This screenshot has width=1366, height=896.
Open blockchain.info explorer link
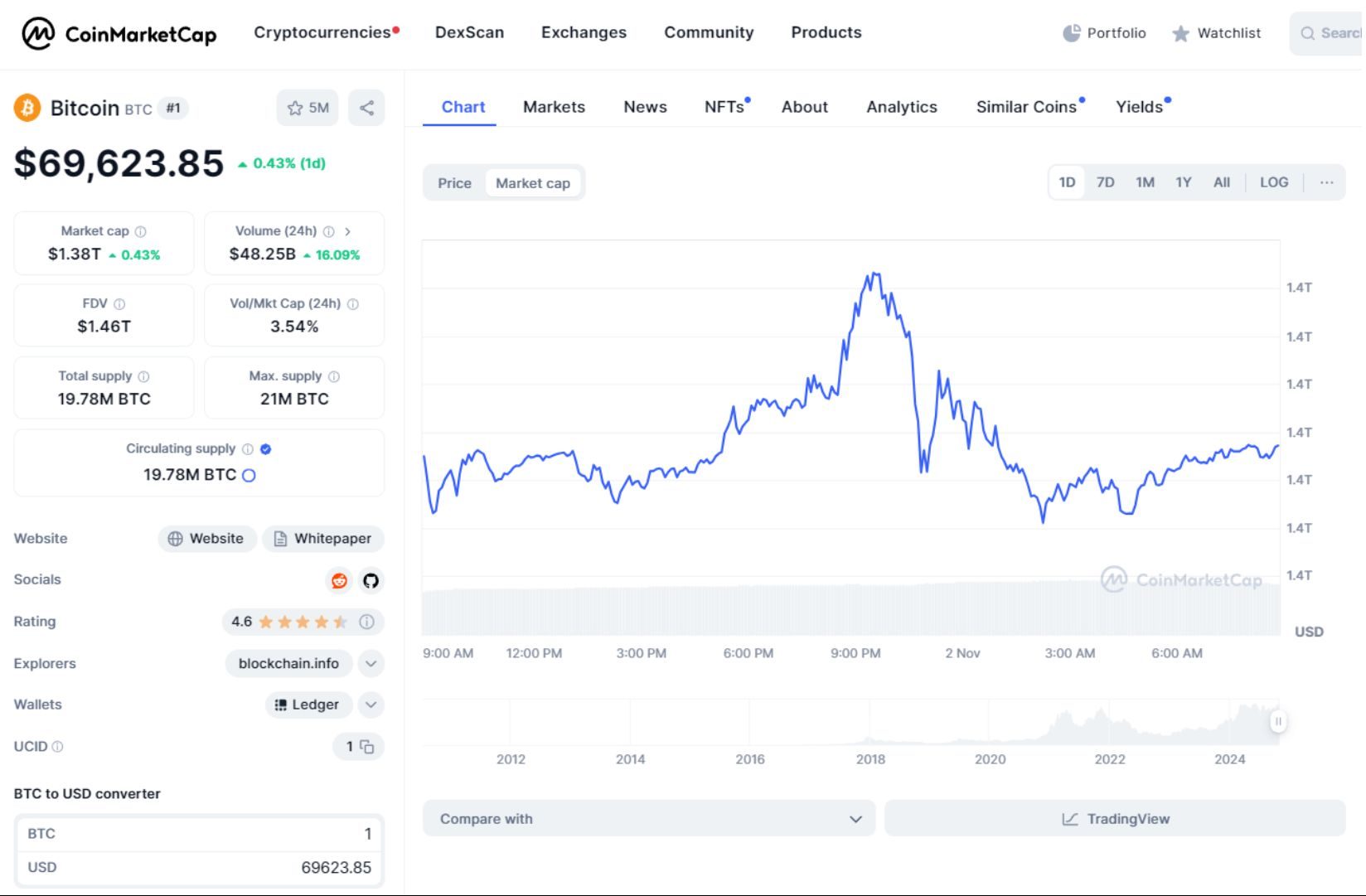[x=288, y=663]
